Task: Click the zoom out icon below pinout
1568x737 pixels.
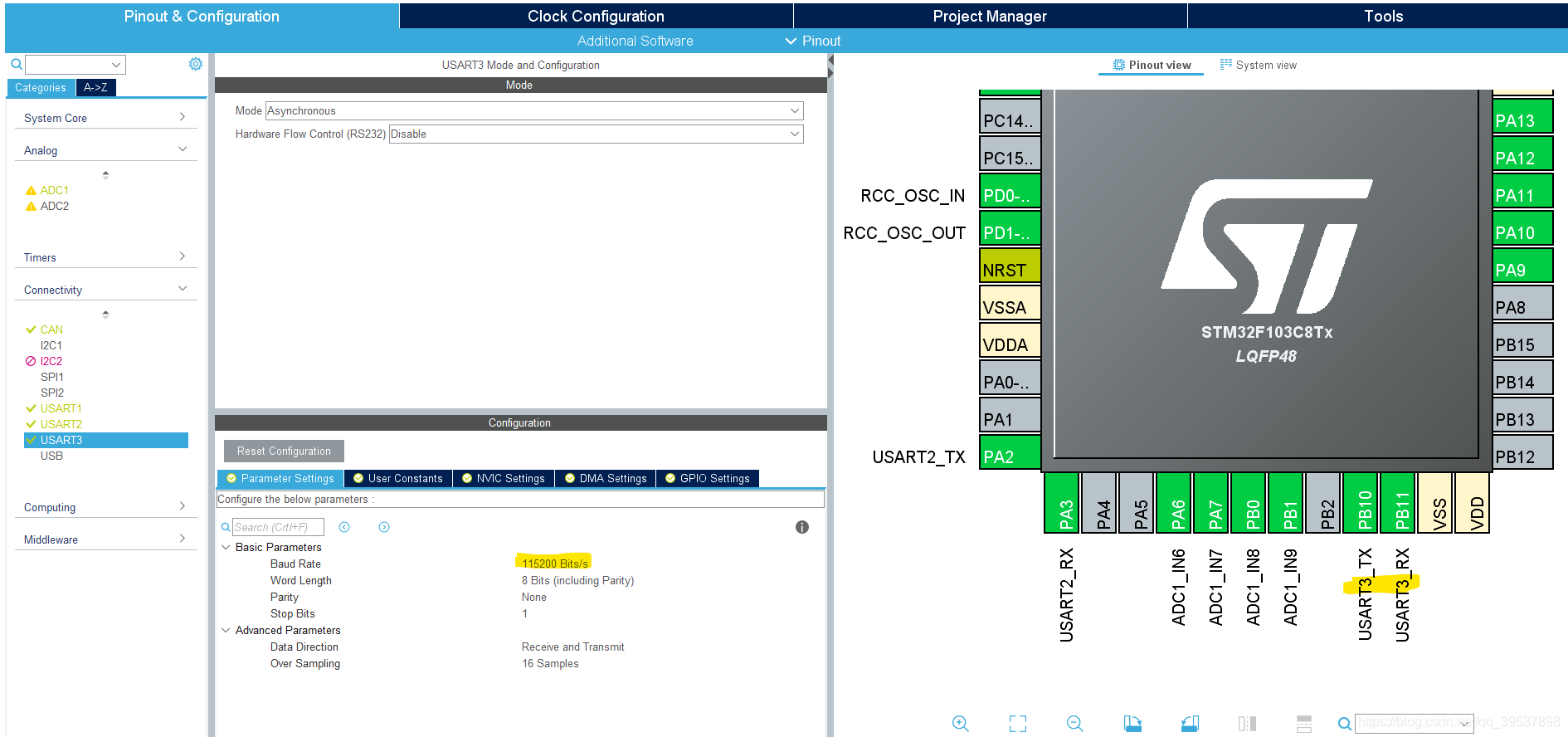Action: (1075, 723)
